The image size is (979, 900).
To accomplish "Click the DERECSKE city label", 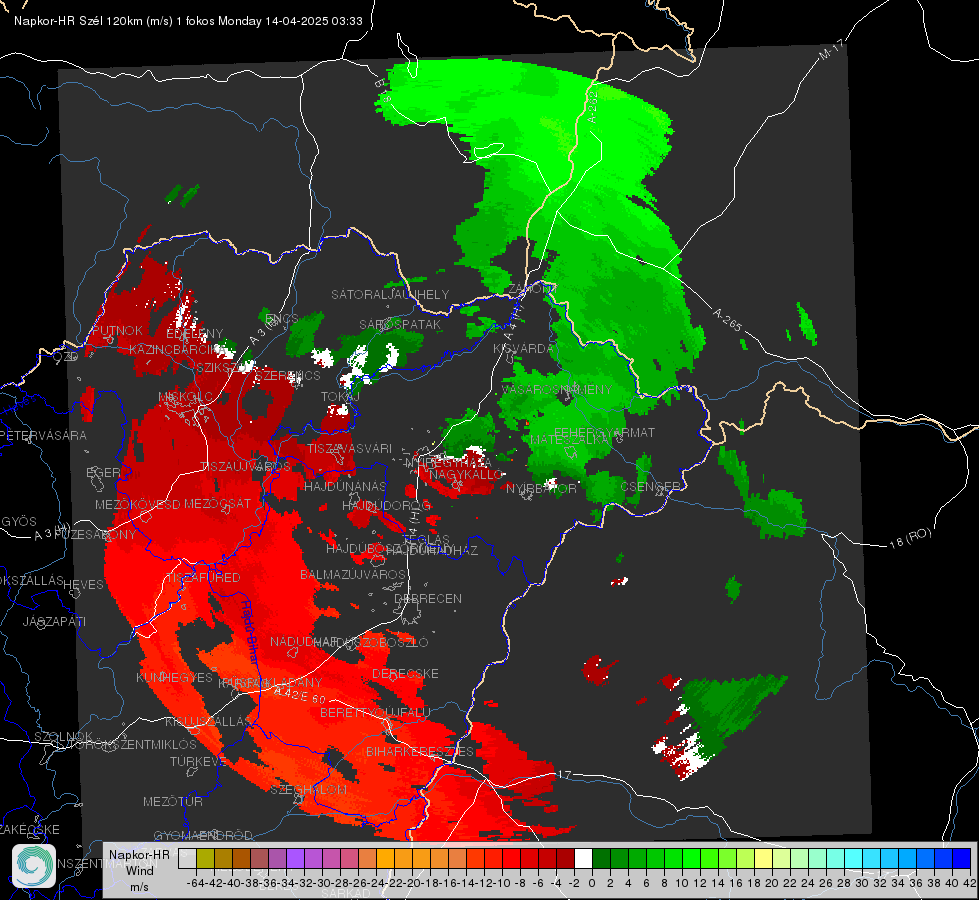I will coord(405,674).
